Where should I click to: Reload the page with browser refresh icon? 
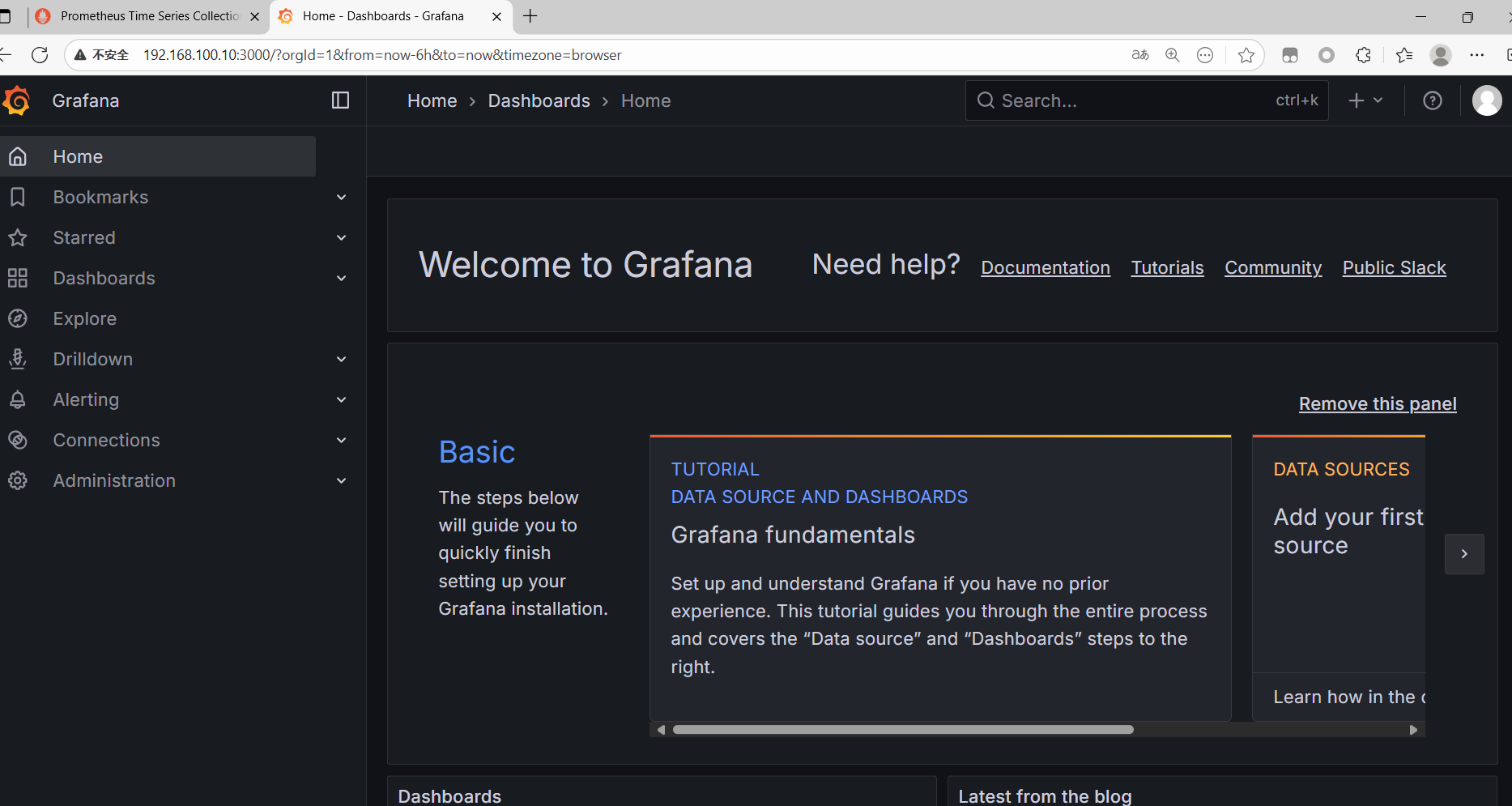40,55
